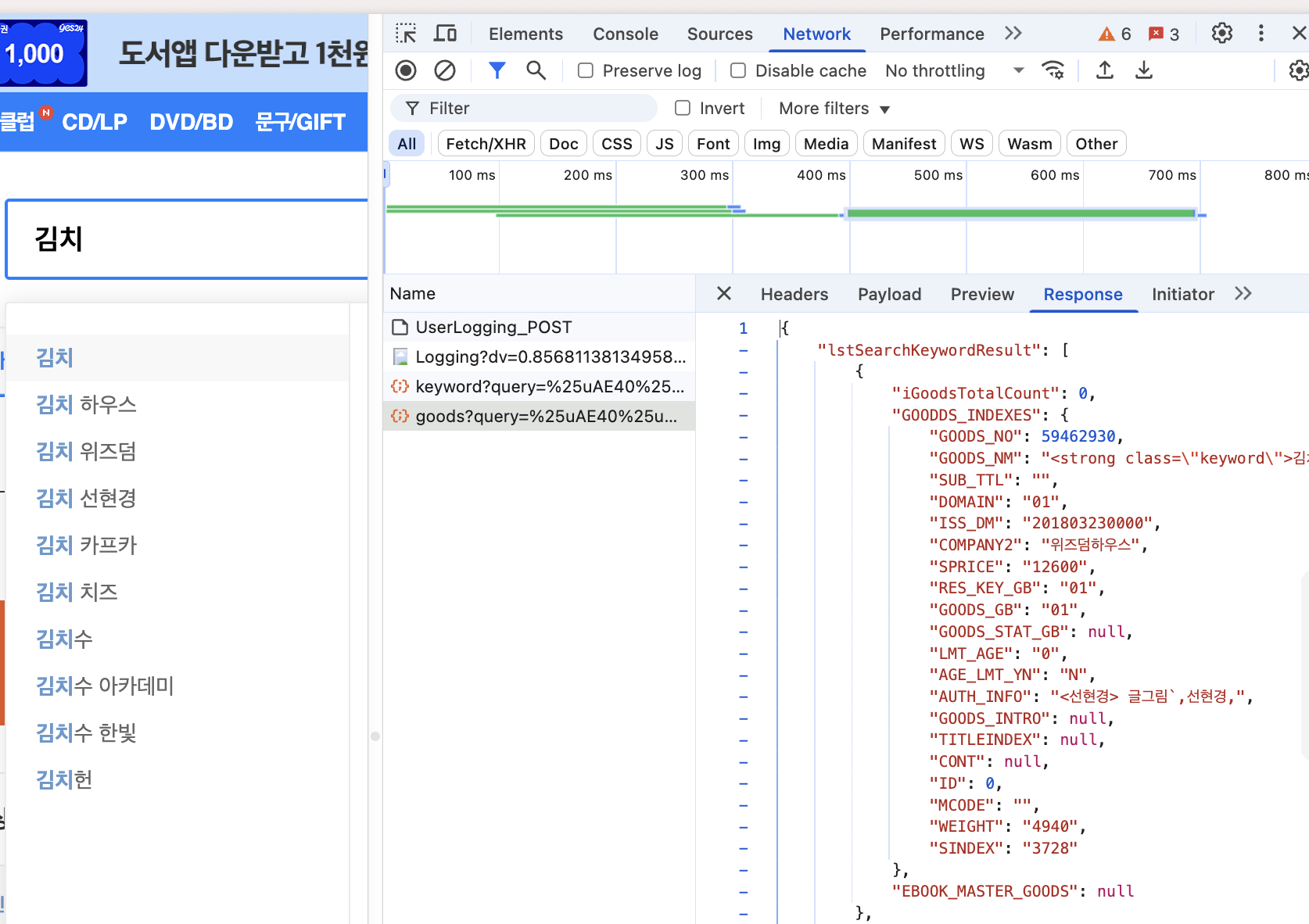Open the 문구/GIFT site menu

[300, 122]
